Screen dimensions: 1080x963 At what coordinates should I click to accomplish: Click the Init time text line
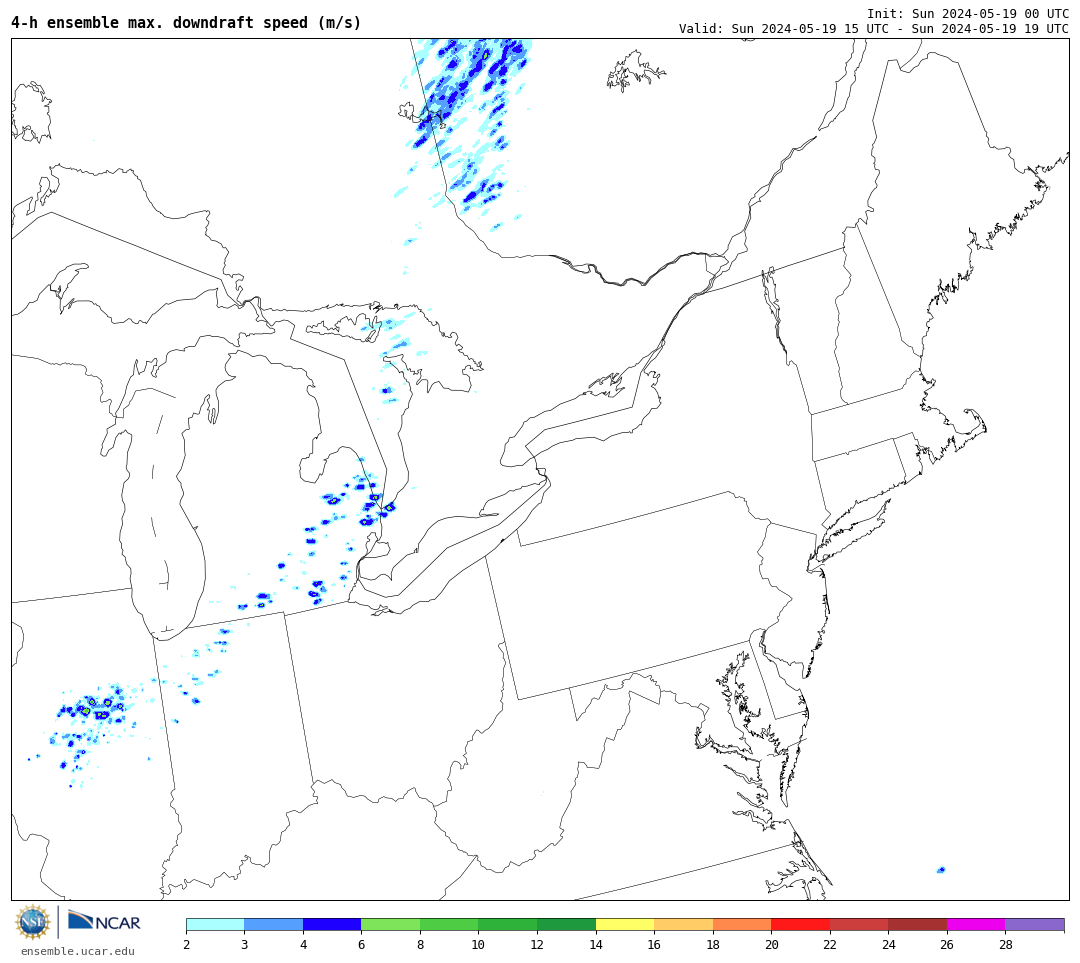pyautogui.click(x=968, y=14)
